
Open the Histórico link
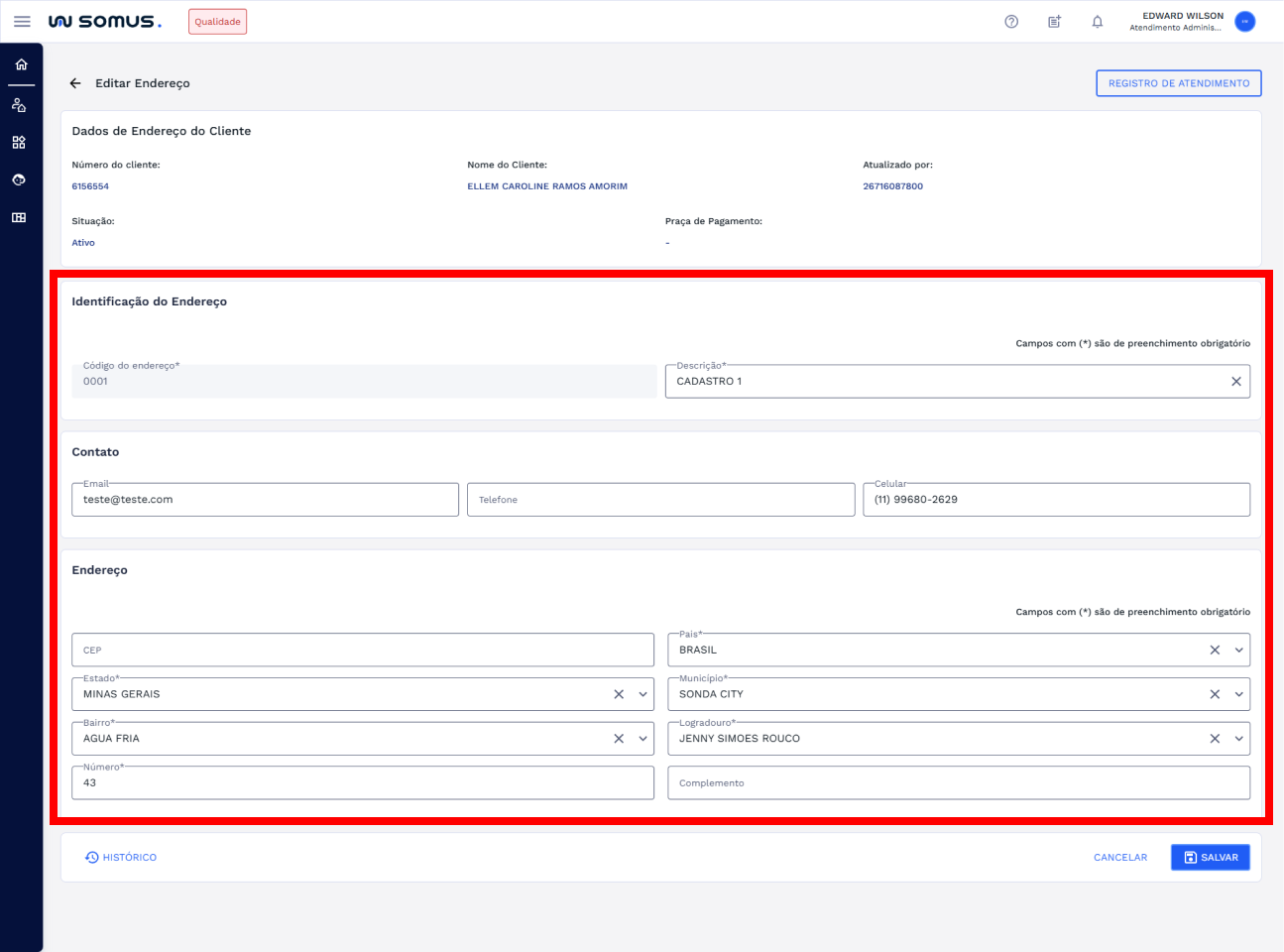[x=121, y=858]
